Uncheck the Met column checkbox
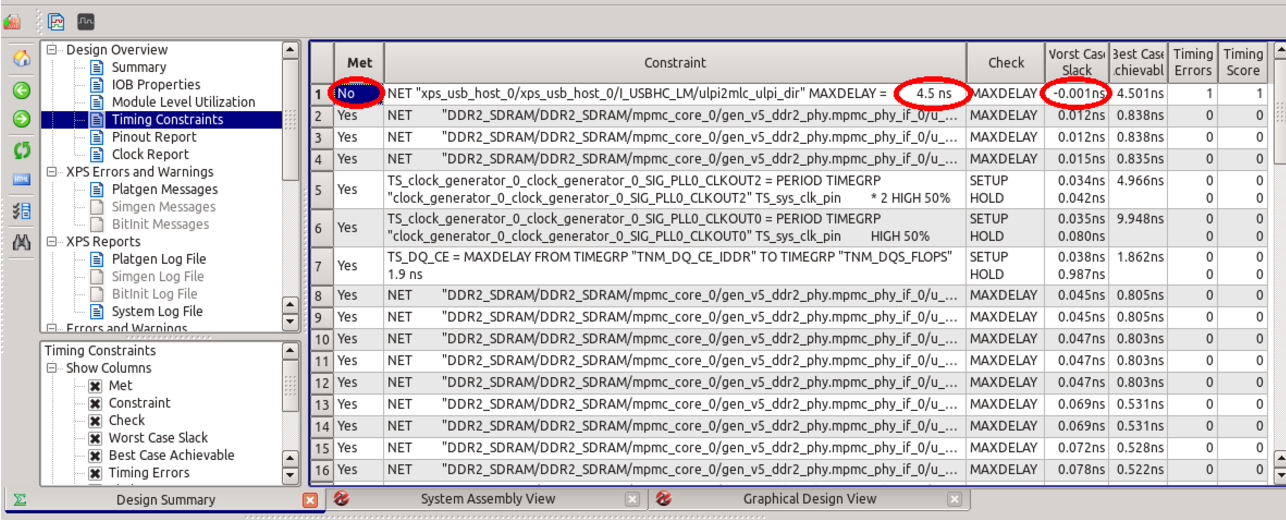This screenshot has width=1286, height=520. pos(95,386)
